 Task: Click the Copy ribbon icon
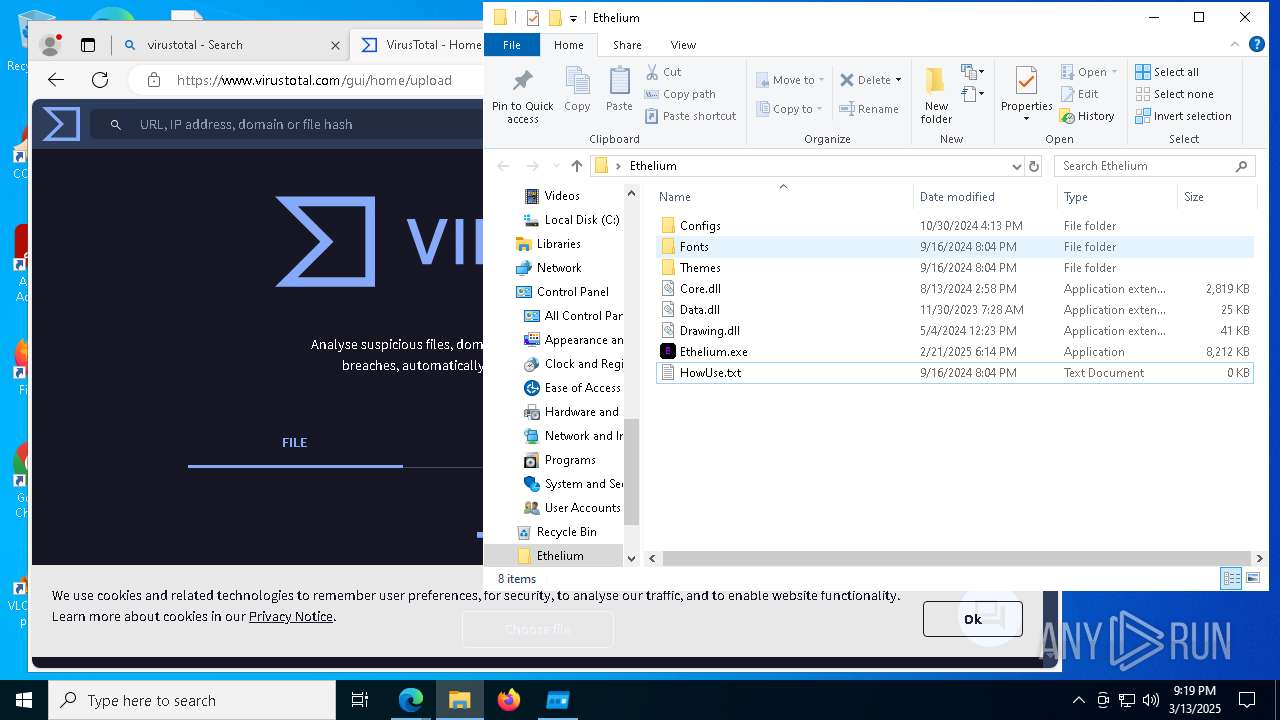pyautogui.click(x=577, y=90)
